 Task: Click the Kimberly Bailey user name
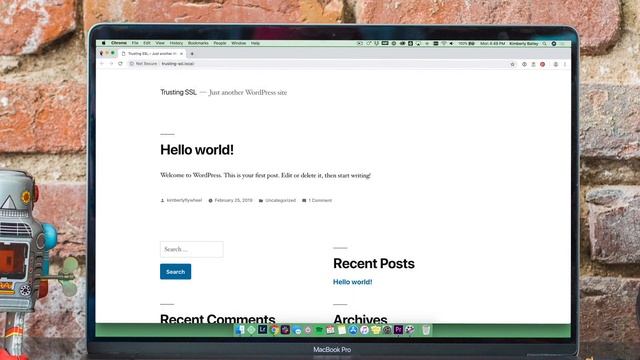click(524, 43)
